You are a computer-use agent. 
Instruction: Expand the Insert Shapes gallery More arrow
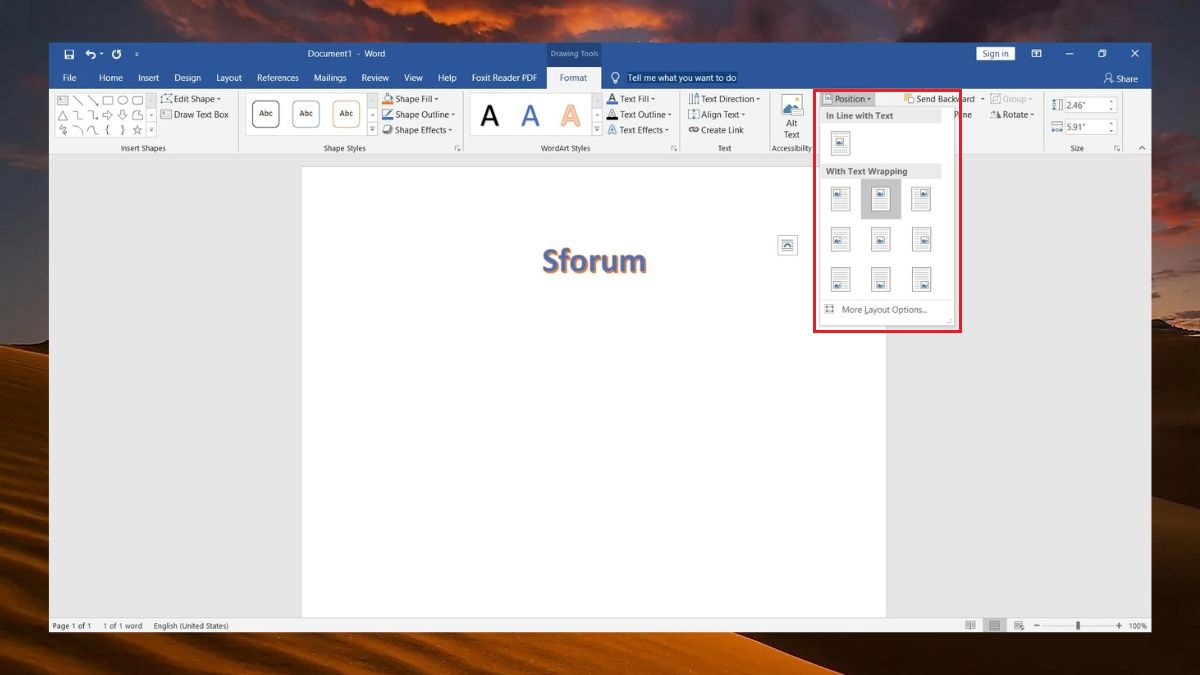(151, 130)
